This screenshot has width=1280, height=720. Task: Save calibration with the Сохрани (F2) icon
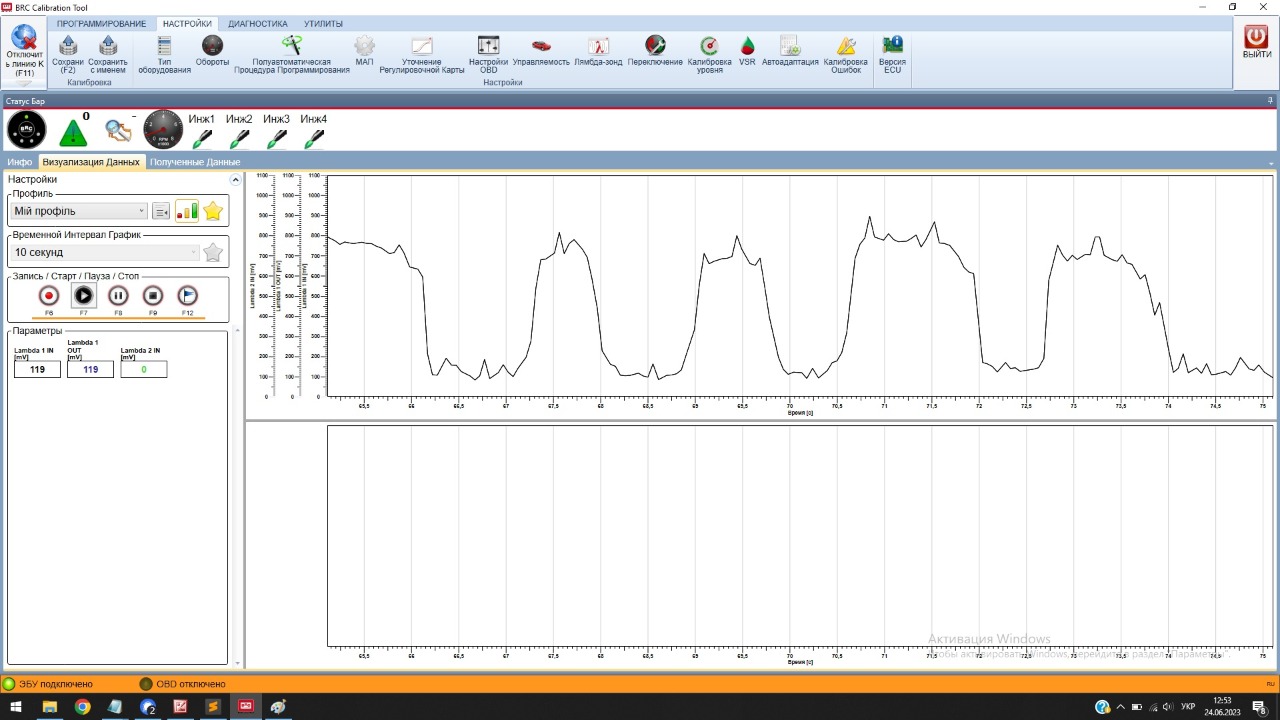tap(68, 54)
